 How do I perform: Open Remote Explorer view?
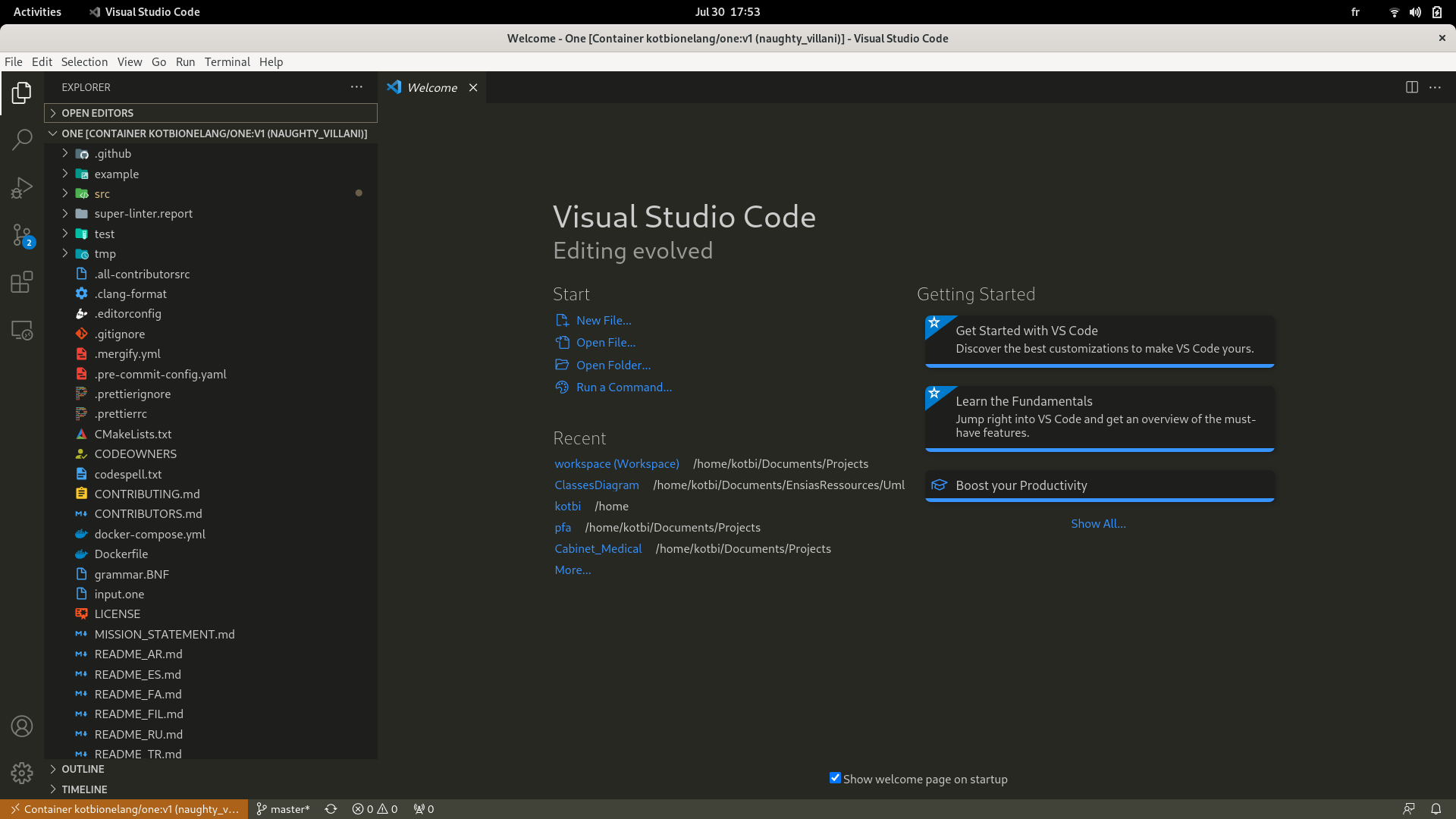22,331
